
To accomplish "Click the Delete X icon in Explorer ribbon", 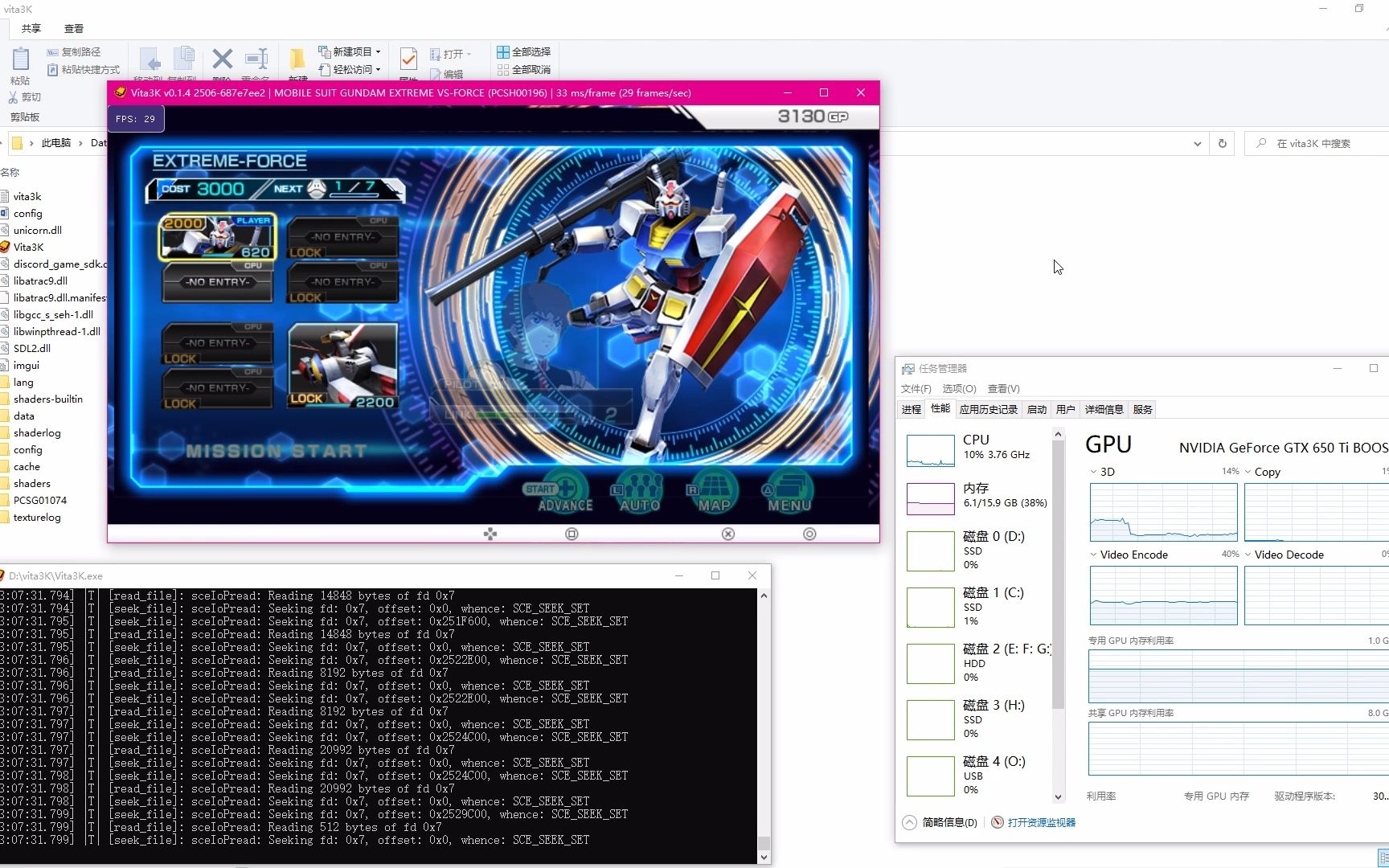I will click(223, 59).
